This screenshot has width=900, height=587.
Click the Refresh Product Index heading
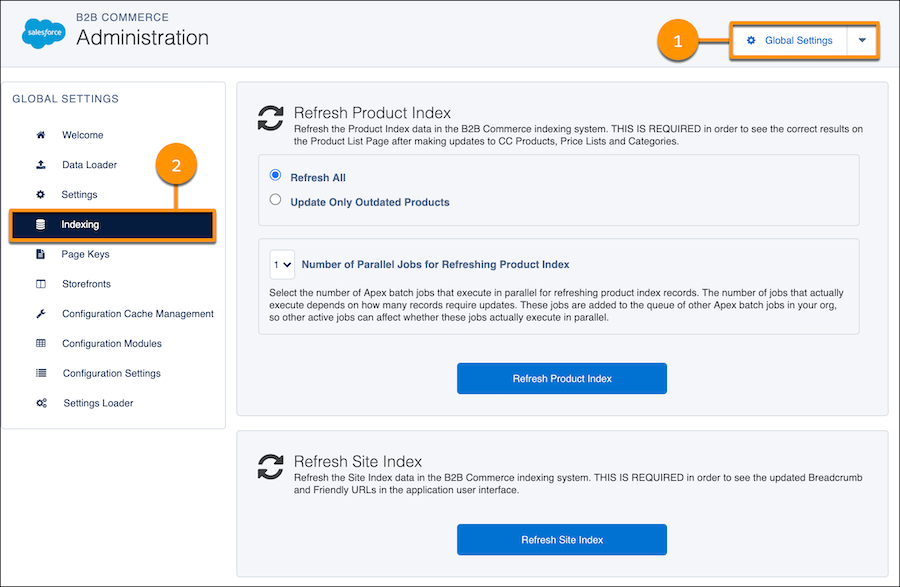click(x=372, y=112)
